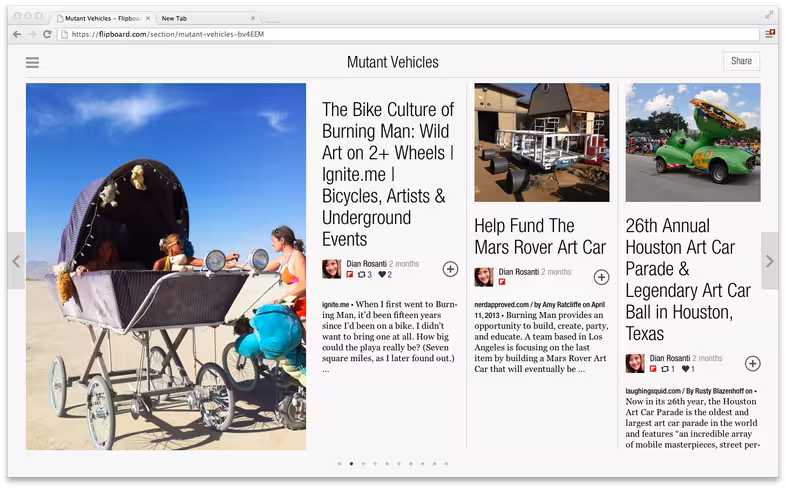Image resolution: width=786 pixels, height=488 pixels.
Task: Jump to last page indicator dot
Action: coord(446,463)
